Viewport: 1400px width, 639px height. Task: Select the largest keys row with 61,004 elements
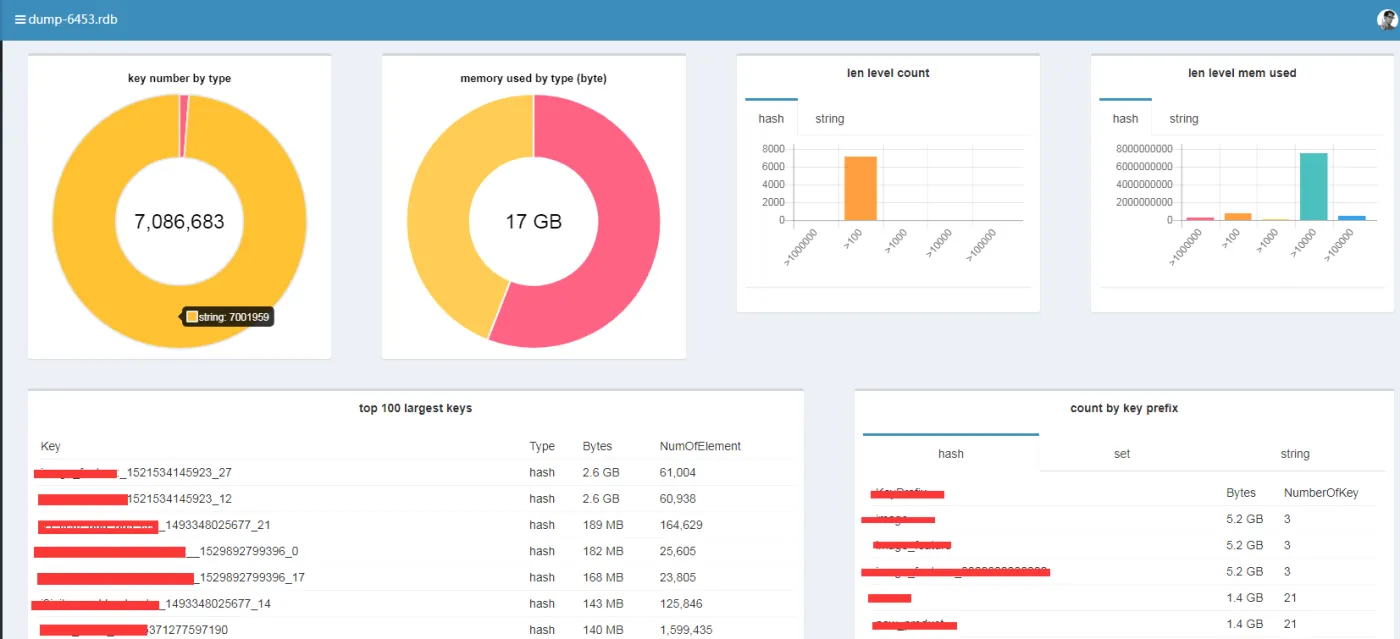pyautogui.click(x=400, y=472)
